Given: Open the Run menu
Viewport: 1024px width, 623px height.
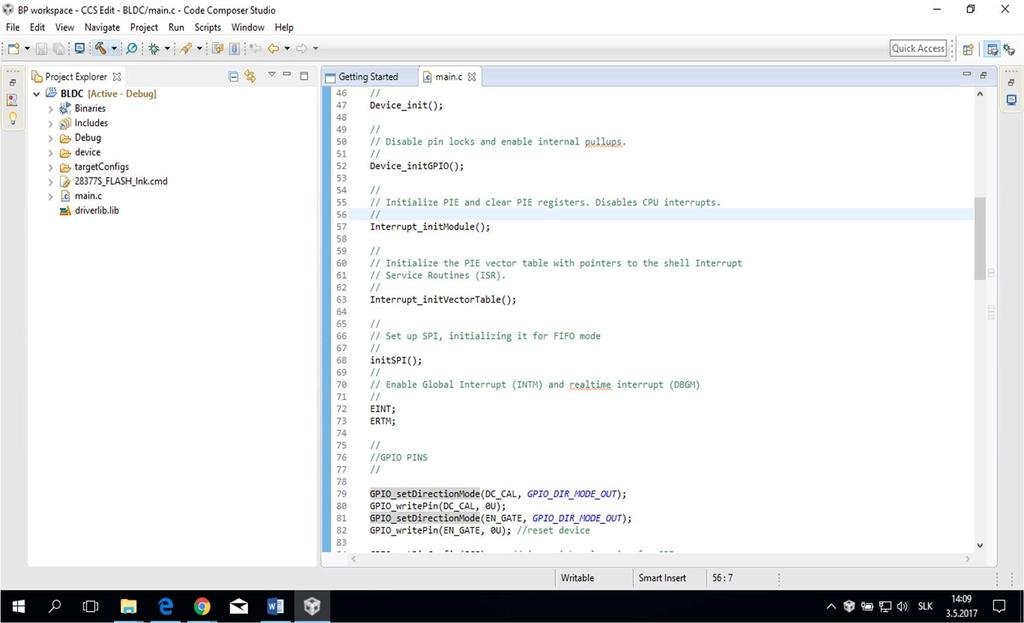Looking at the screenshot, I should point(176,27).
